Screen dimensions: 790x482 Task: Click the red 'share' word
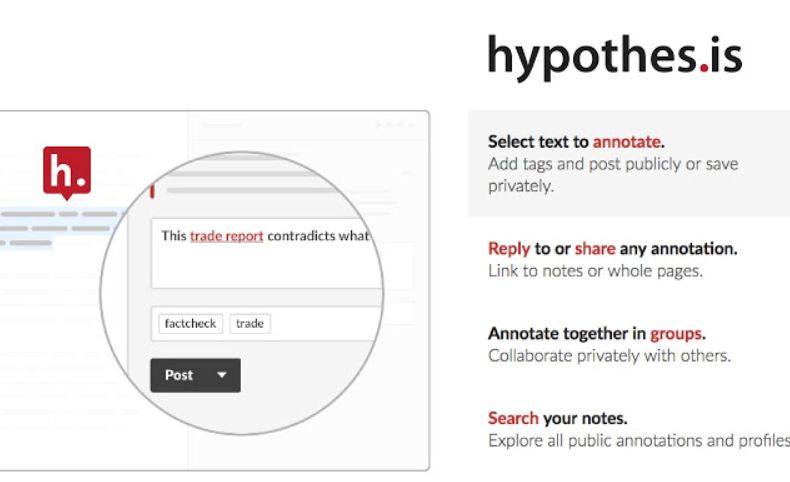595,248
